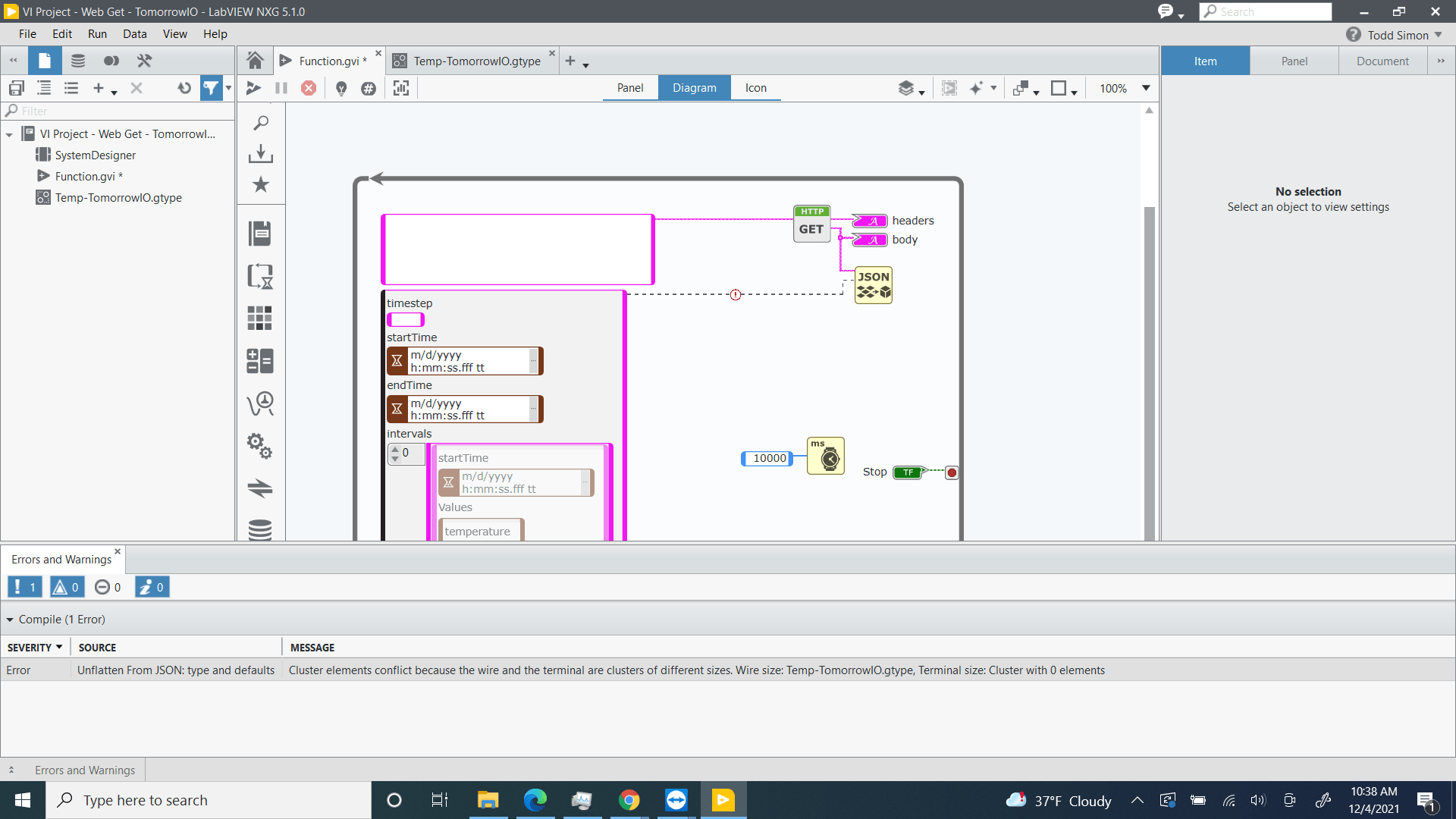Toggle retain wire values hash icon
This screenshot has width=1456, height=819.
pyautogui.click(x=369, y=89)
